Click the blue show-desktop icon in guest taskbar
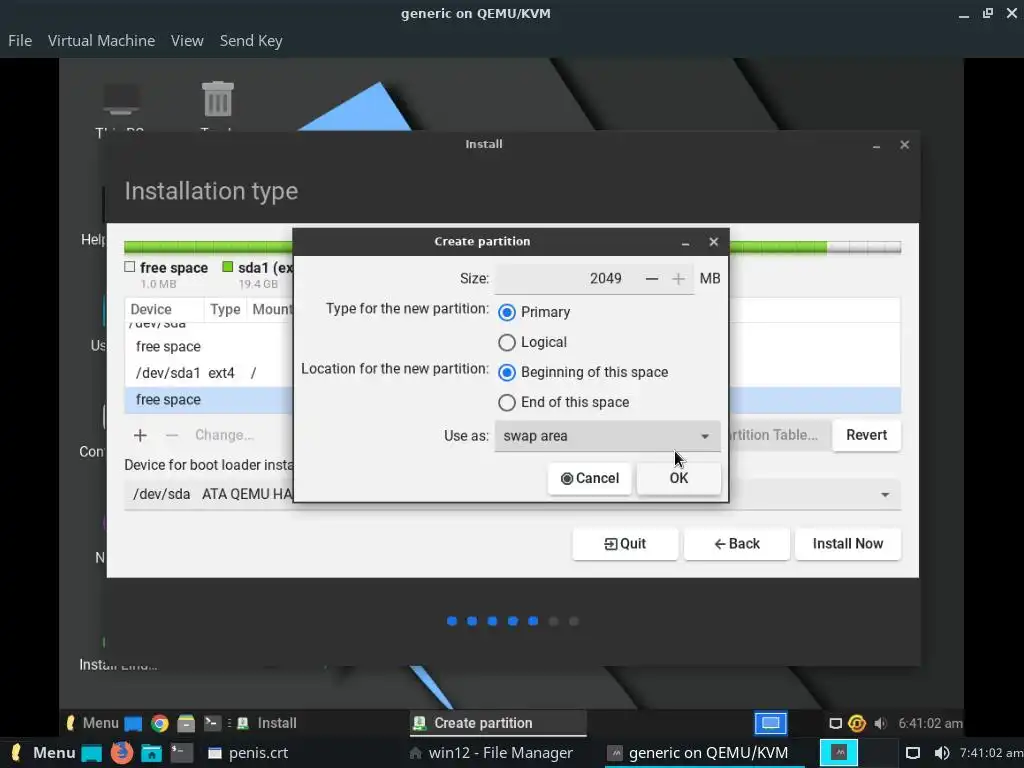The width and height of the screenshot is (1024, 768). click(133, 724)
